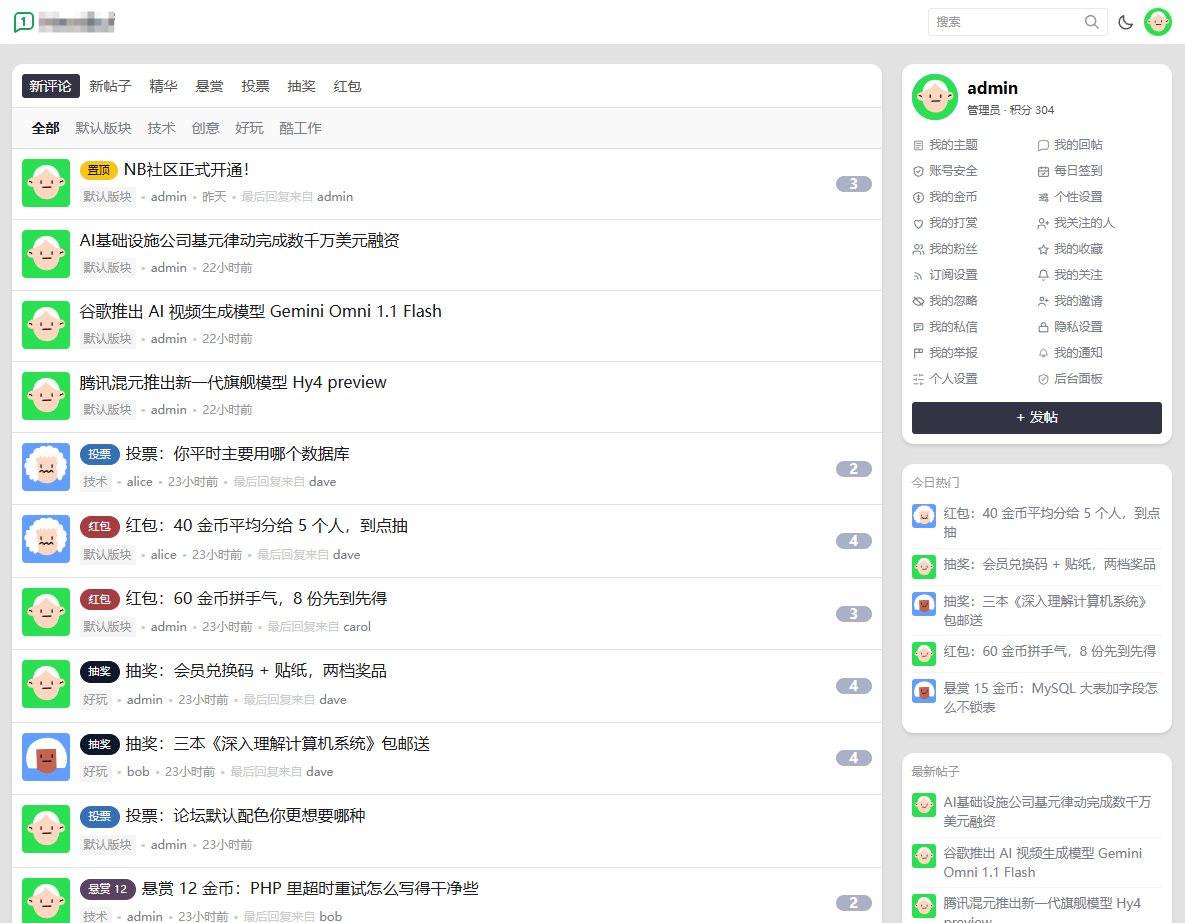Open 我的忽略 ignored list
The width and height of the screenshot is (1185, 923).
(945, 301)
